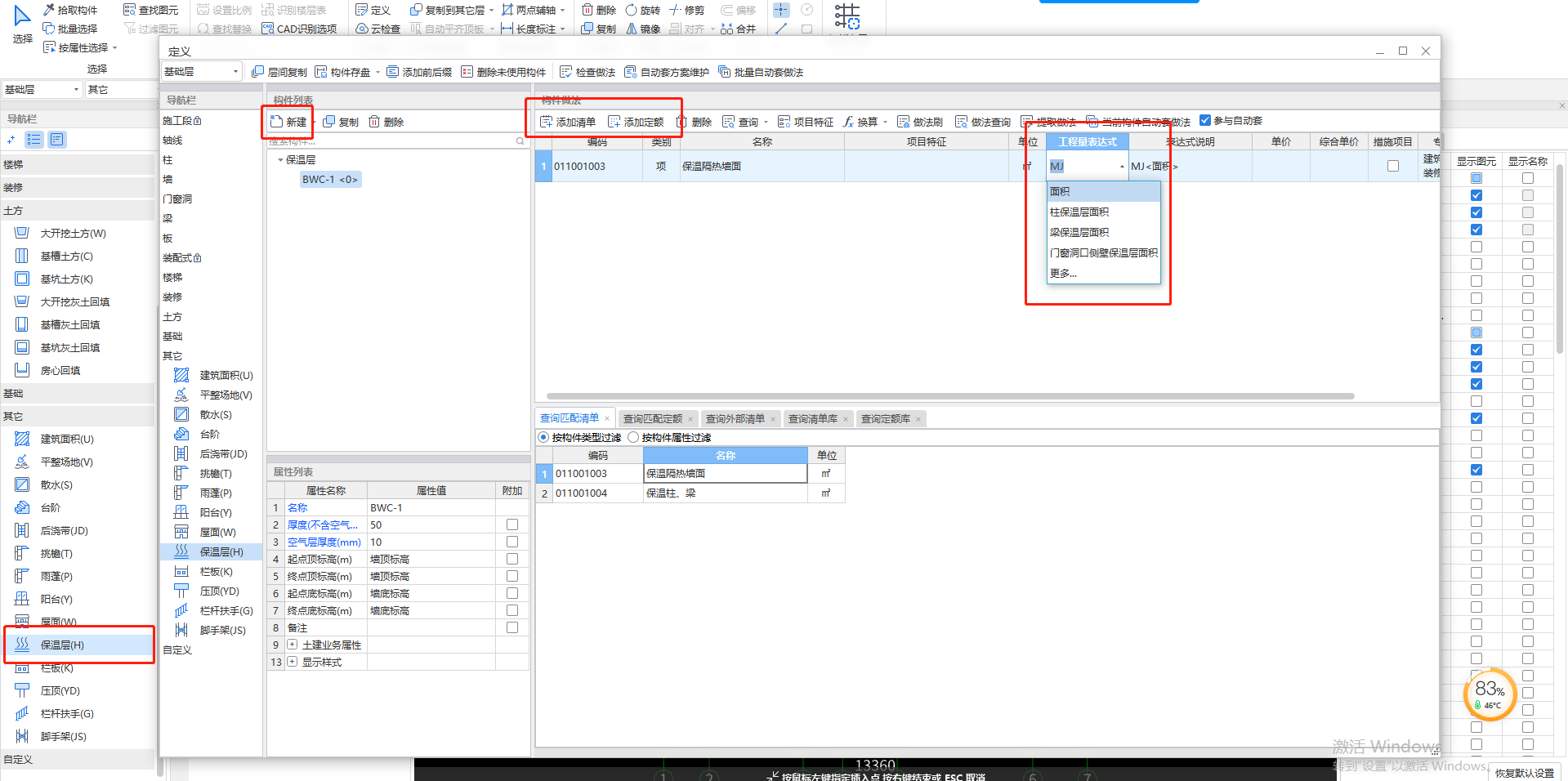Toggle 措施项目 checkbox in row 011001003
1568x781 pixels.
coord(1393,166)
